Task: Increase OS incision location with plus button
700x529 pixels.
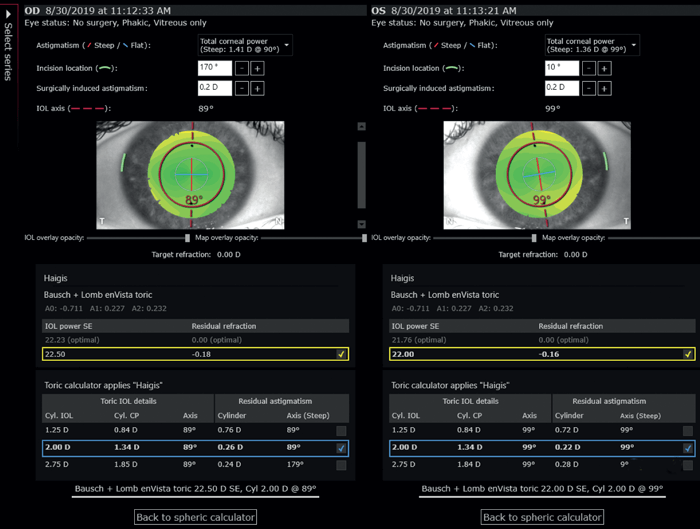Action: (604, 69)
